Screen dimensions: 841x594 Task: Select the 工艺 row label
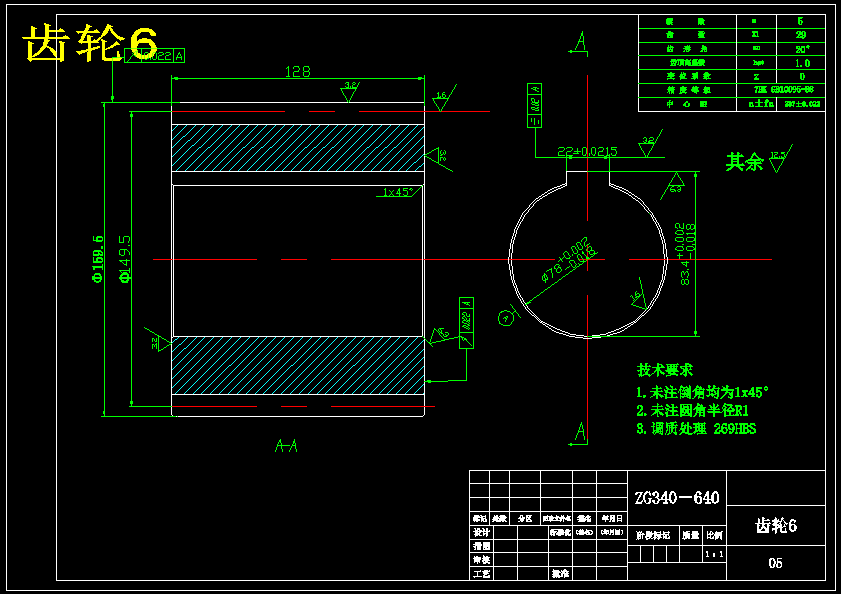(481, 574)
